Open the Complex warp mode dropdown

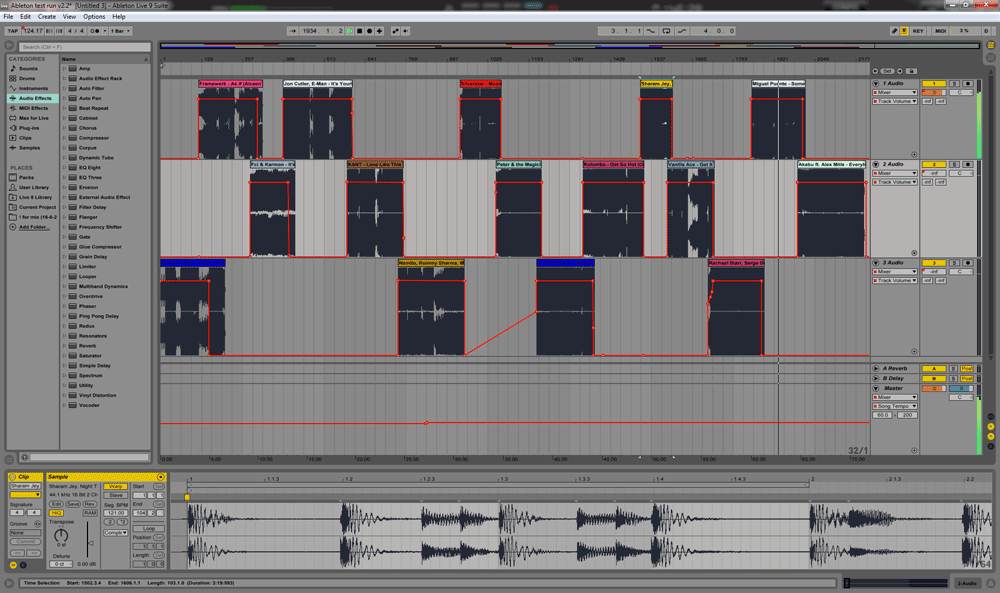[x=115, y=532]
